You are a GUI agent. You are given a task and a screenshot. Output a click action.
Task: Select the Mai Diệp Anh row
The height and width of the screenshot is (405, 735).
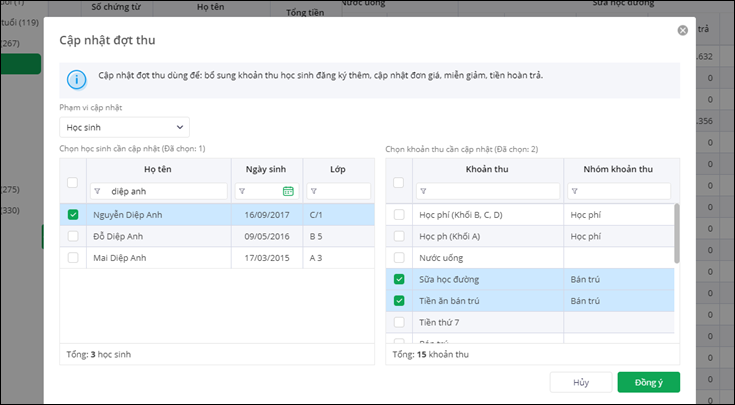160,258
